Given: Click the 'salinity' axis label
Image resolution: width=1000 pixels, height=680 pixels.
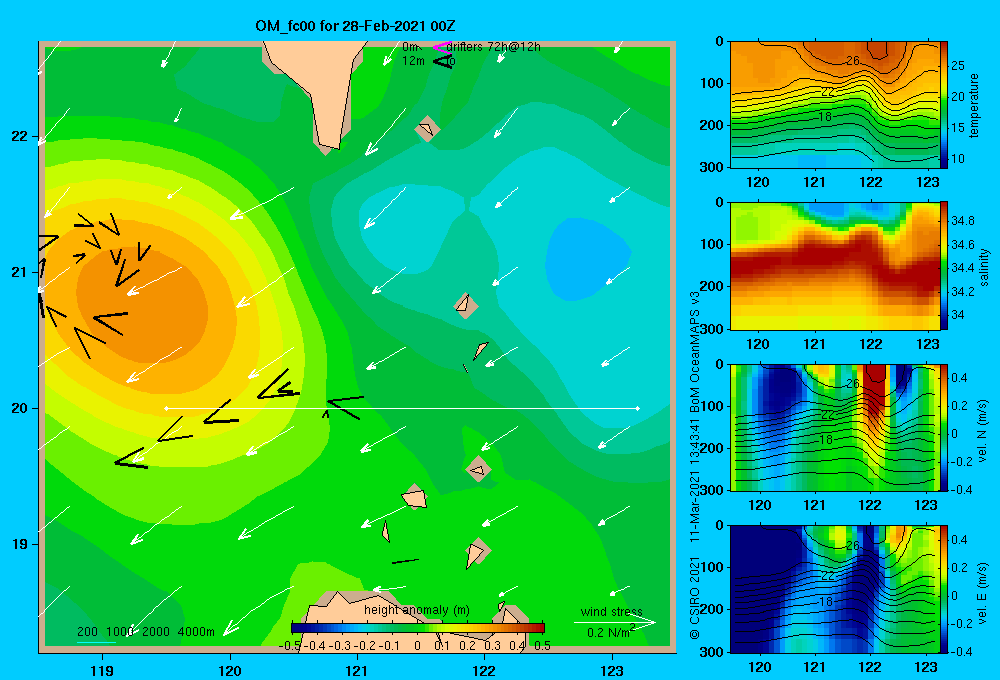Looking at the screenshot, I should [x=984, y=267].
